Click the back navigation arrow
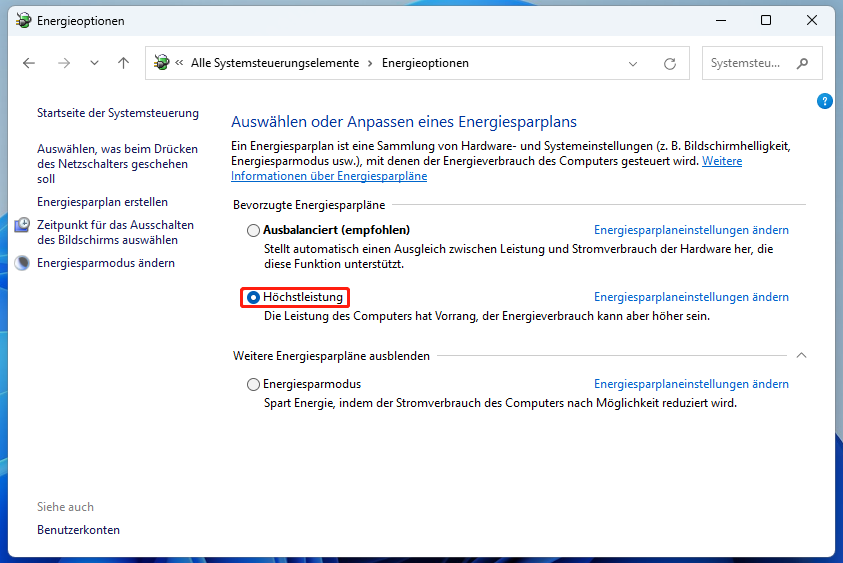 [29, 63]
